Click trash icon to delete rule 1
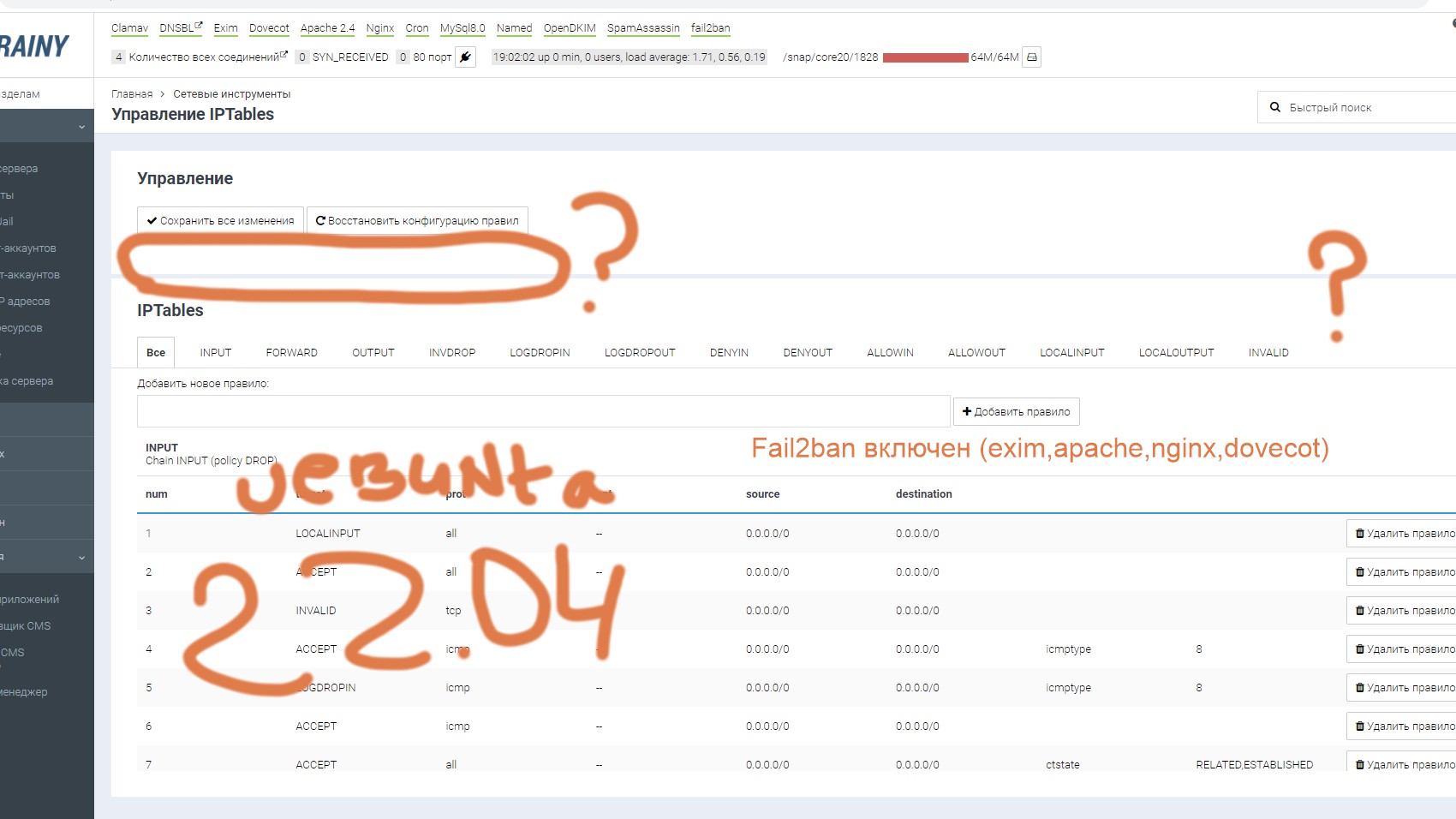 tap(1359, 534)
